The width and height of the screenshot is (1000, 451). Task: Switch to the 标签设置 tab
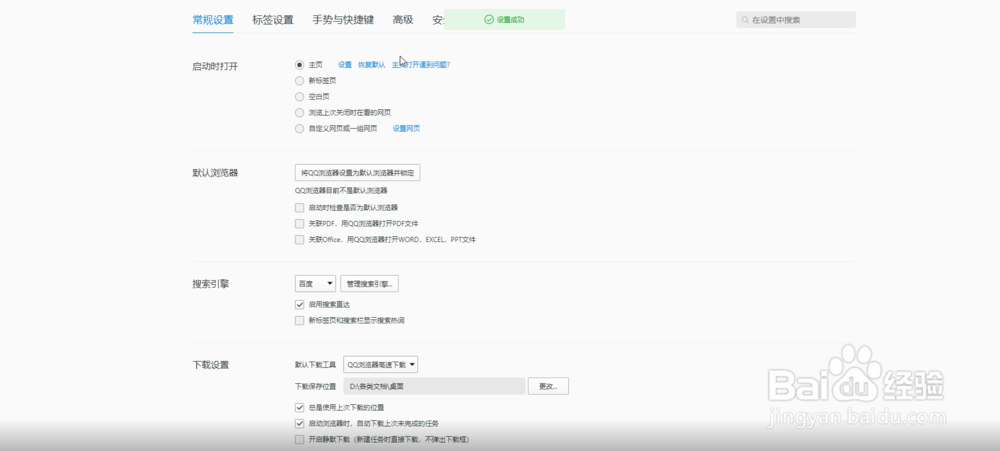[273, 20]
